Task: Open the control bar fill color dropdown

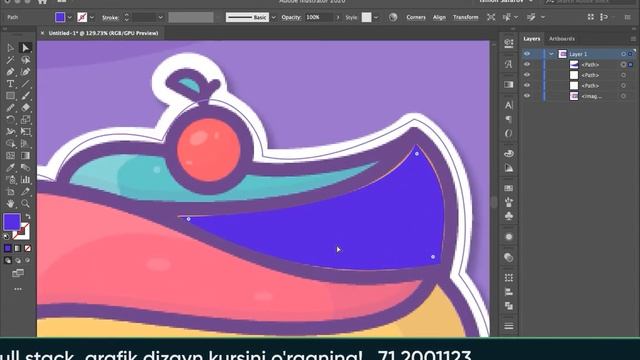Action: [69, 18]
